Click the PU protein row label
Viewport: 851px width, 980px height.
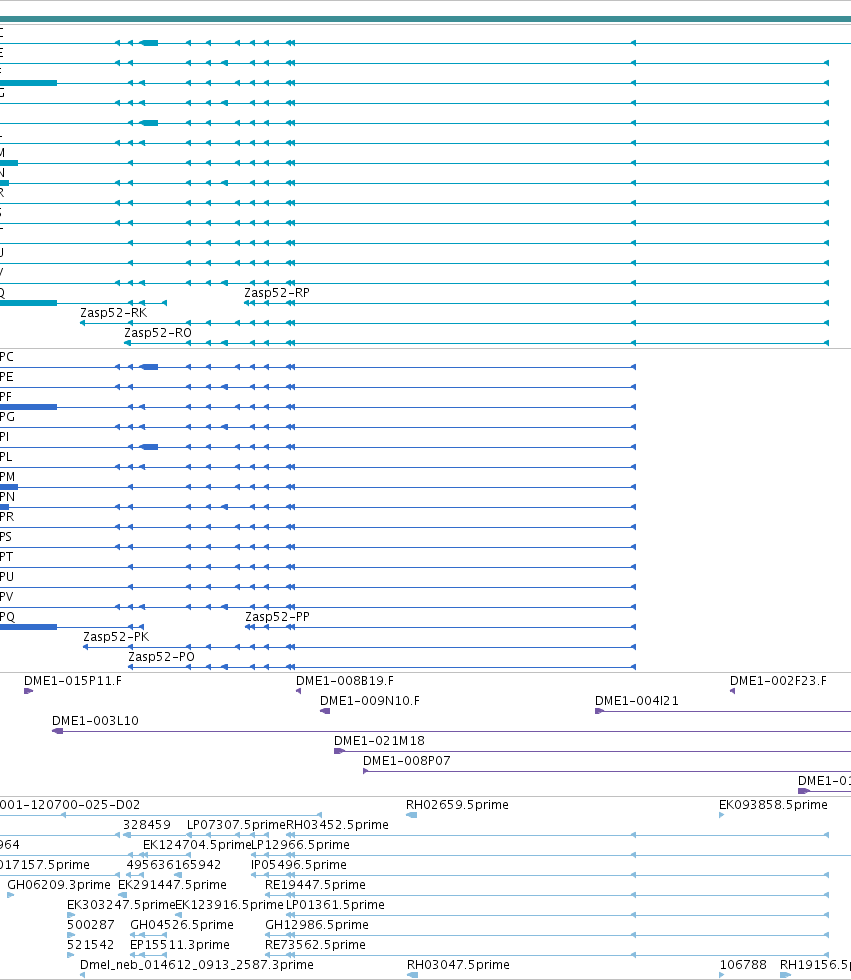[6, 576]
